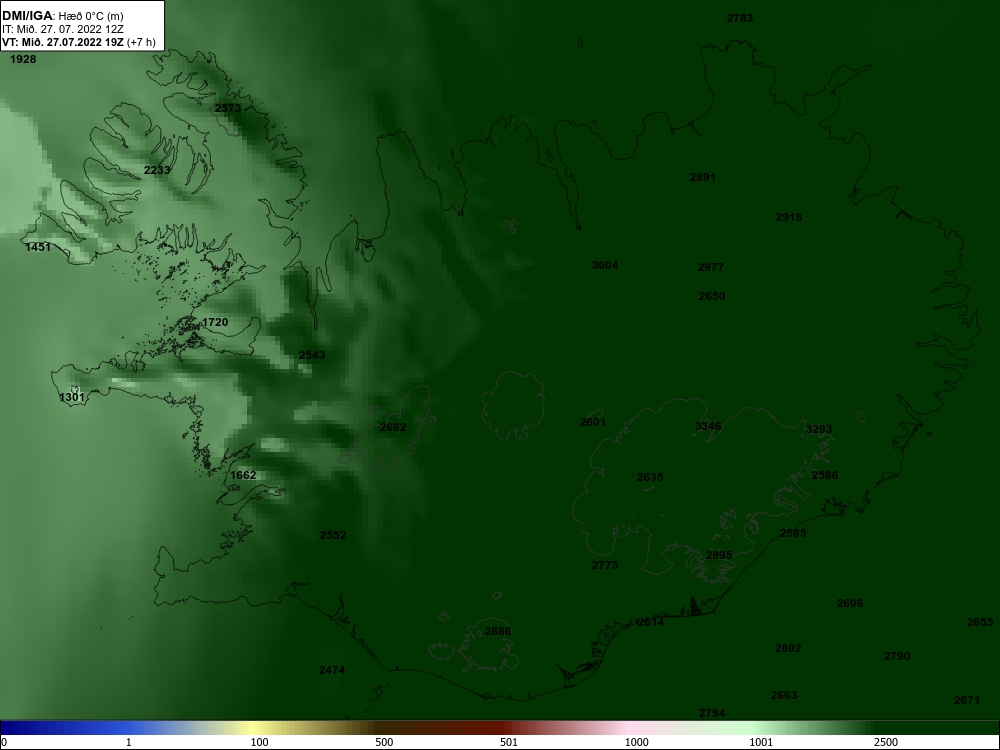Image resolution: width=1000 pixels, height=750 pixels.
Task: Click the map value 2650
Action: coord(712,295)
